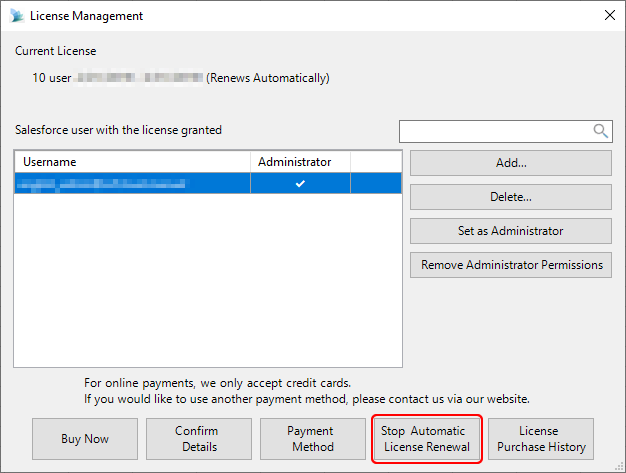Image resolution: width=626 pixels, height=473 pixels.
Task: Sort by the Username column header
Action: (x=133, y=162)
